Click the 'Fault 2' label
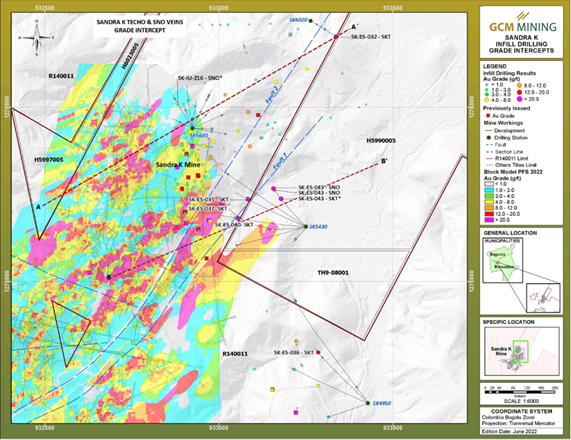The image size is (571, 440). [x=272, y=96]
